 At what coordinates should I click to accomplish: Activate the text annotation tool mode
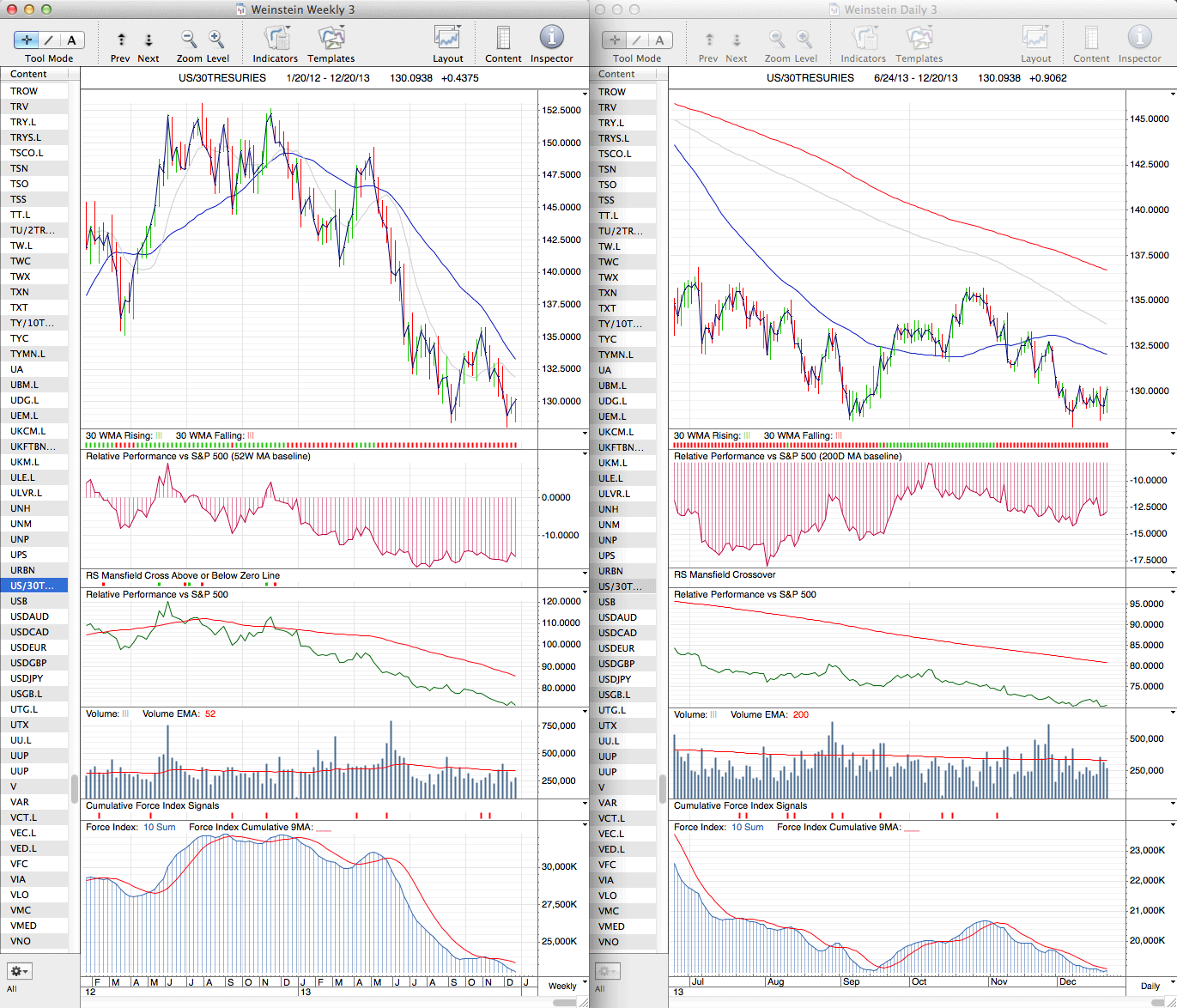click(x=71, y=39)
